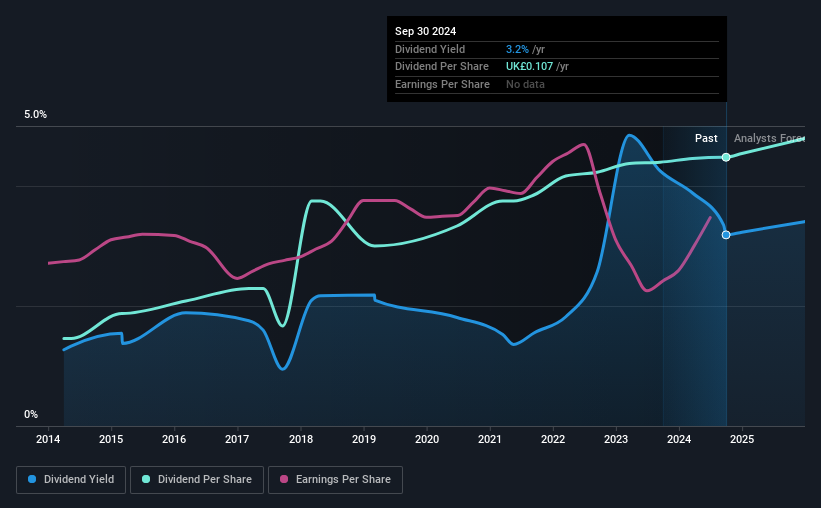Image resolution: width=821 pixels, height=508 pixels.
Task: Click the teal Dividend Per Share legend dot
Action: coord(146,479)
